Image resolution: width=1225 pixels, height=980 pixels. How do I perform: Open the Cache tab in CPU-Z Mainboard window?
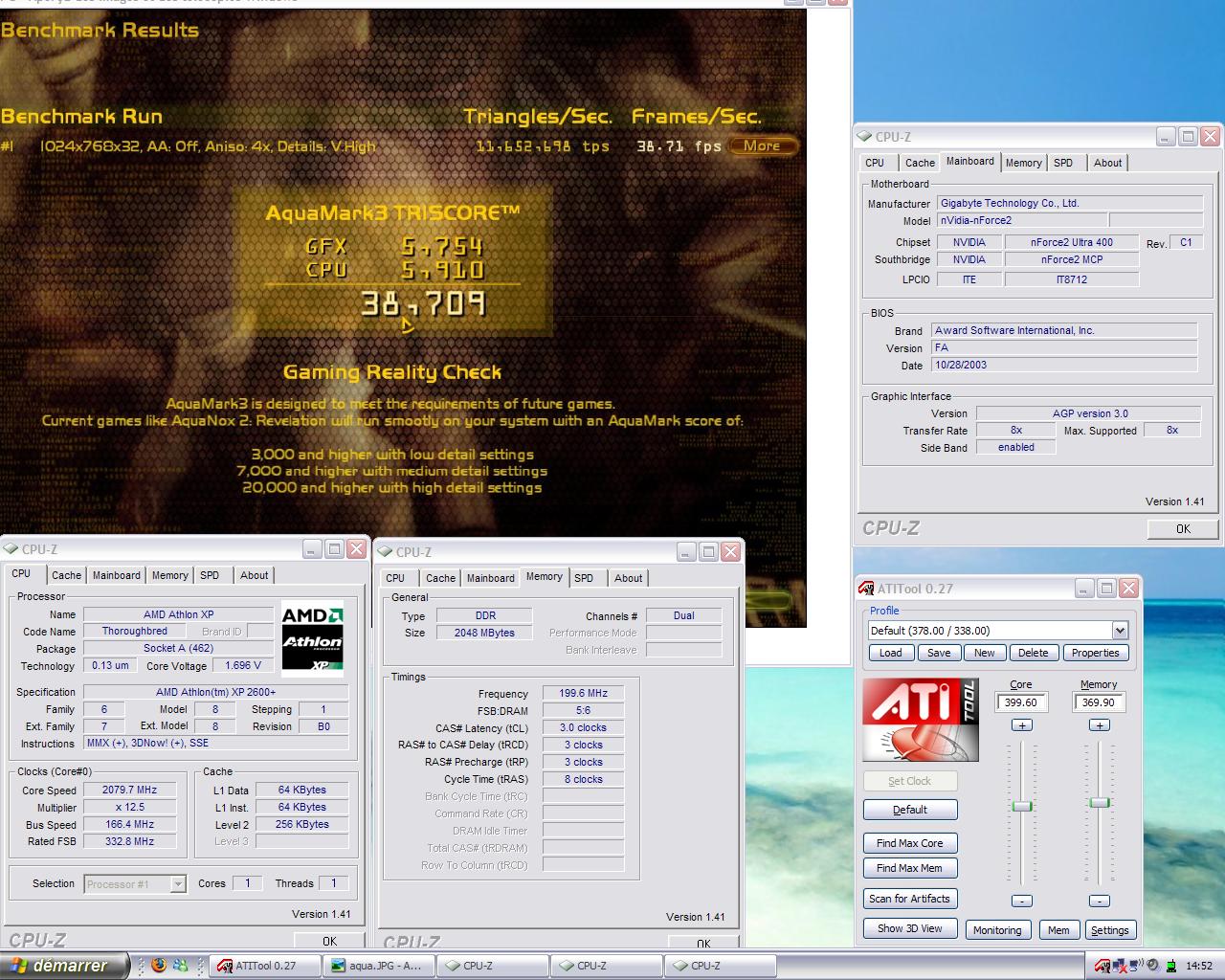[920, 163]
